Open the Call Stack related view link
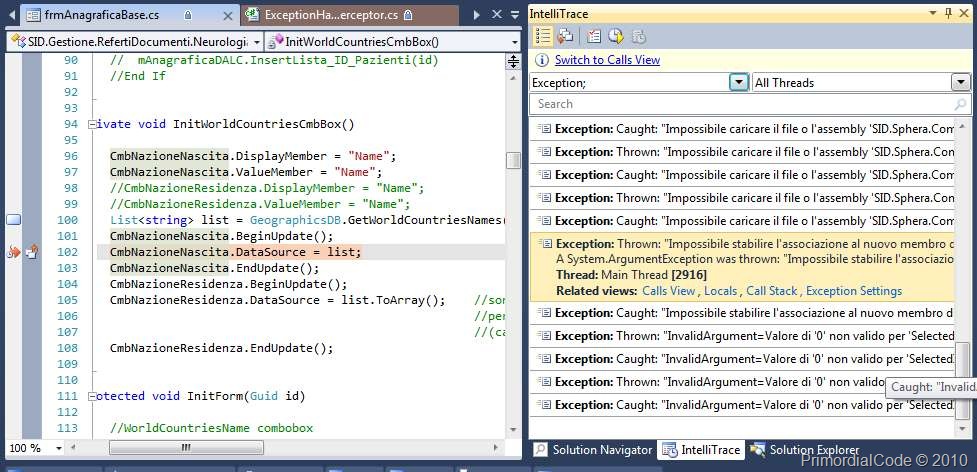Screen dimensions: 977x472 tap(771, 291)
